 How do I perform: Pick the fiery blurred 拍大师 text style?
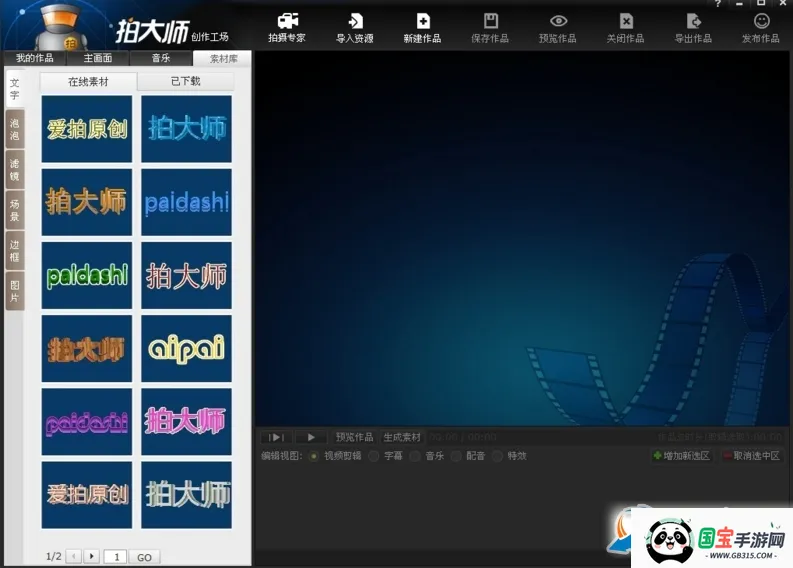87,348
